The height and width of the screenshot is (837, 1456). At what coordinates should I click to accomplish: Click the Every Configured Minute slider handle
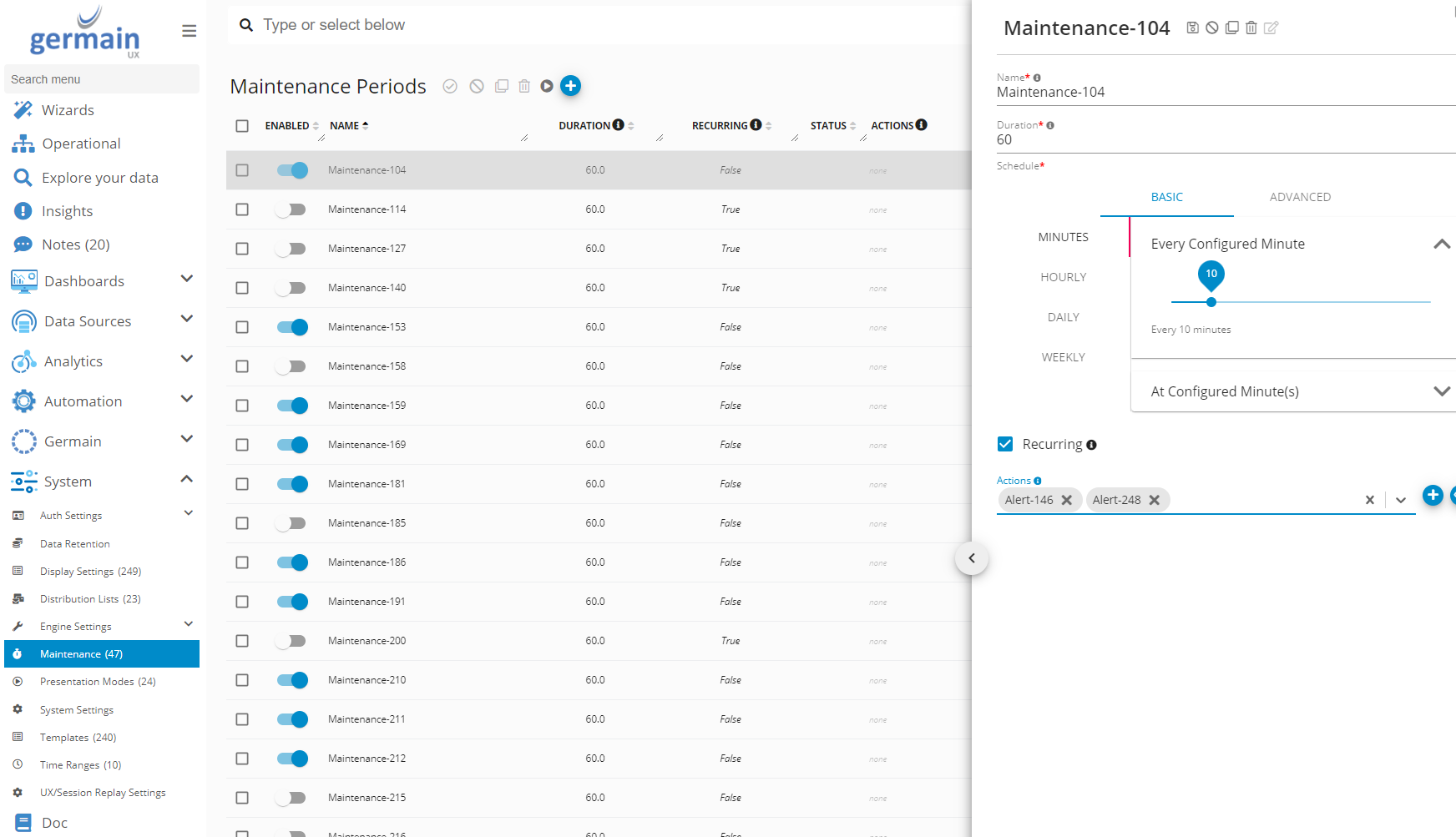tap(1211, 302)
